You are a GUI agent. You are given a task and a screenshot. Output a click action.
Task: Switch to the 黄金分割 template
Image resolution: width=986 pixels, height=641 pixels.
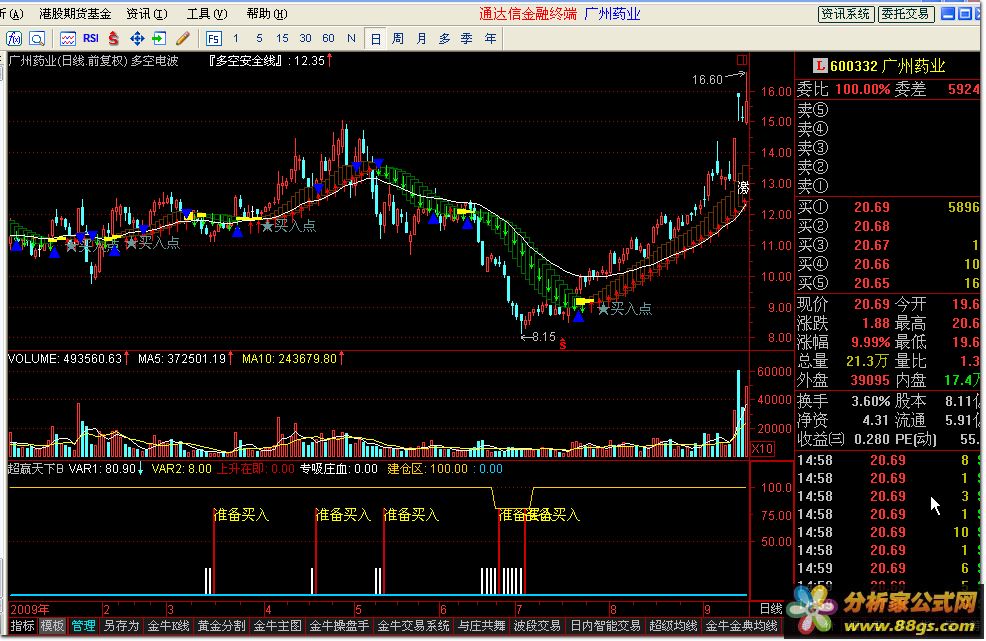(x=221, y=626)
